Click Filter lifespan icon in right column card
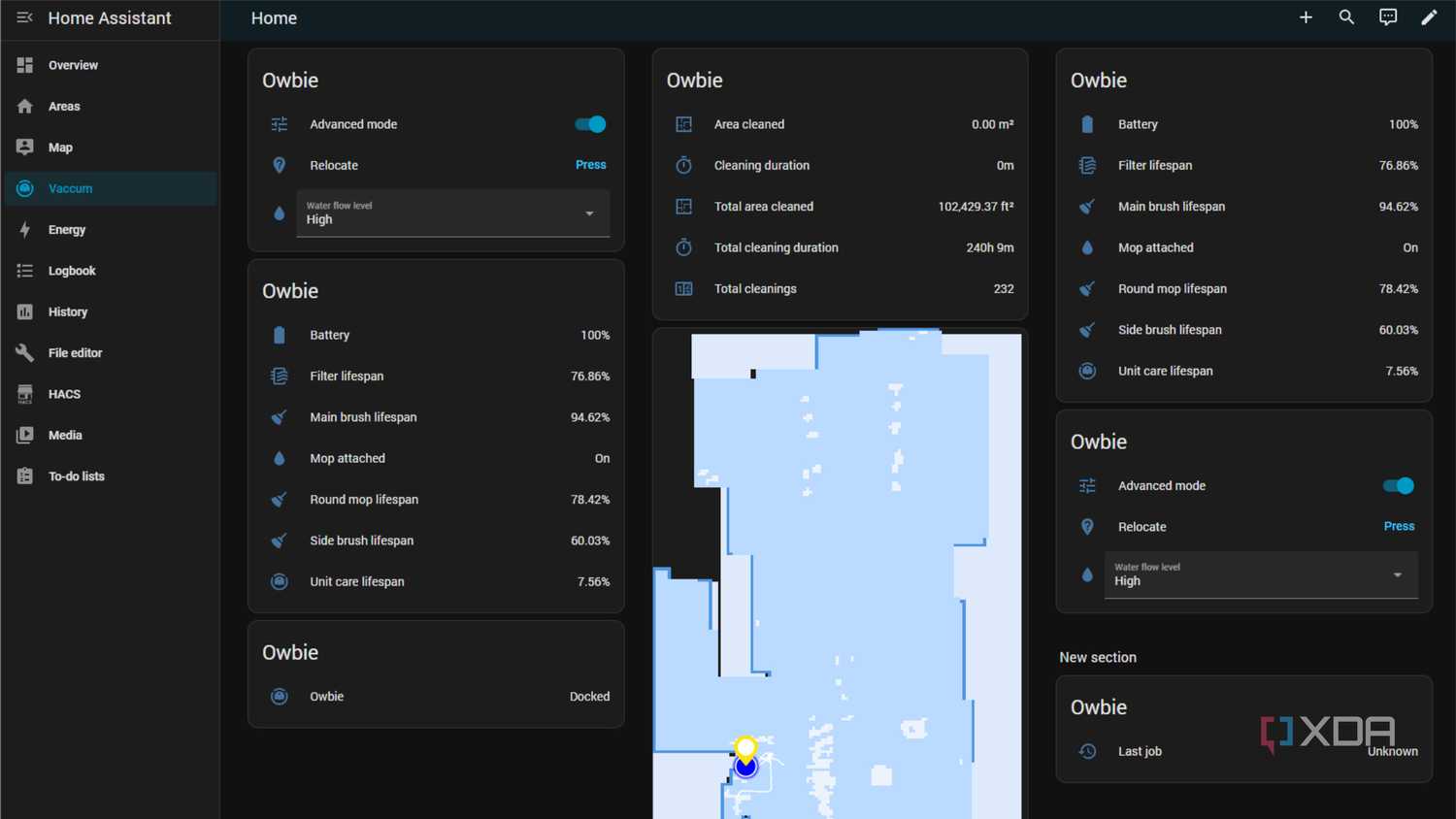This screenshot has width=1456, height=819. 1087,166
